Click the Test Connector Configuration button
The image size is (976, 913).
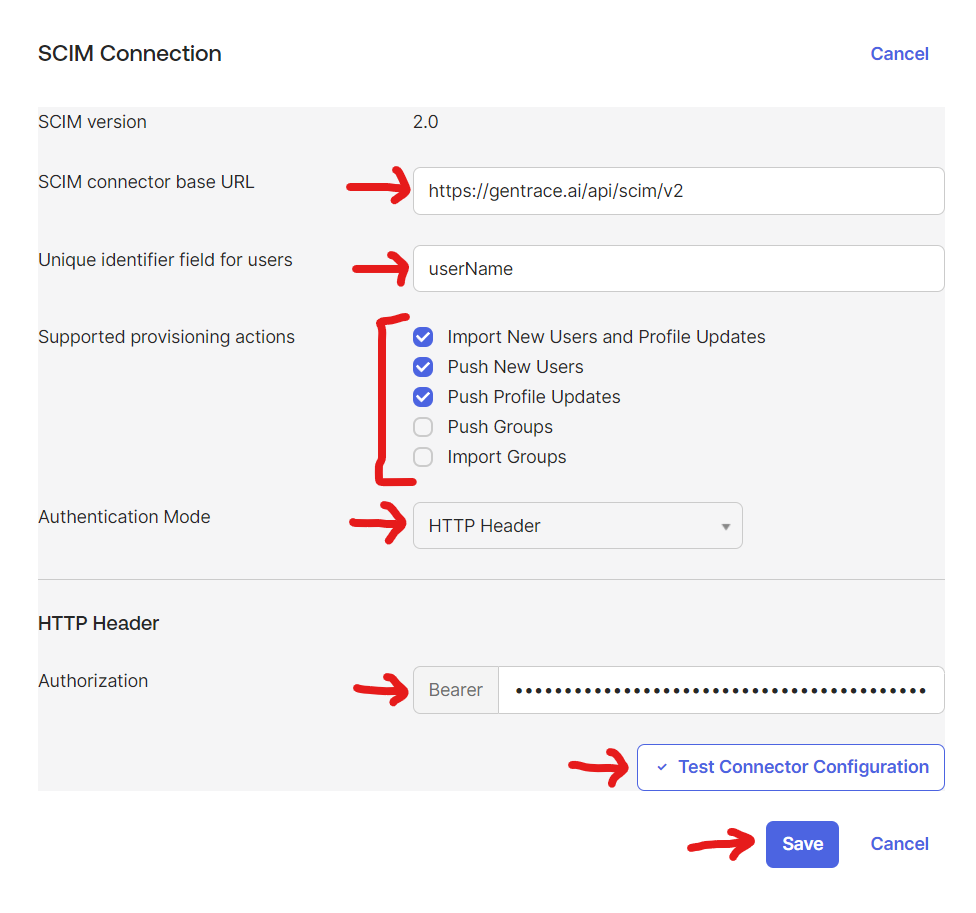pos(790,766)
